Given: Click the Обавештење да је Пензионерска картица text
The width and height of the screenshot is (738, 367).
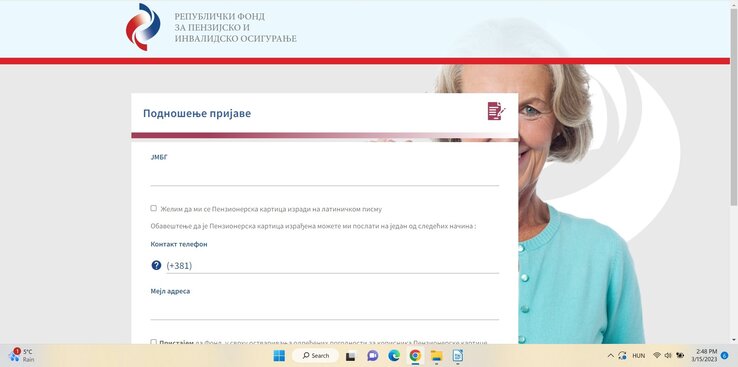Looking at the screenshot, I should [x=313, y=226].
